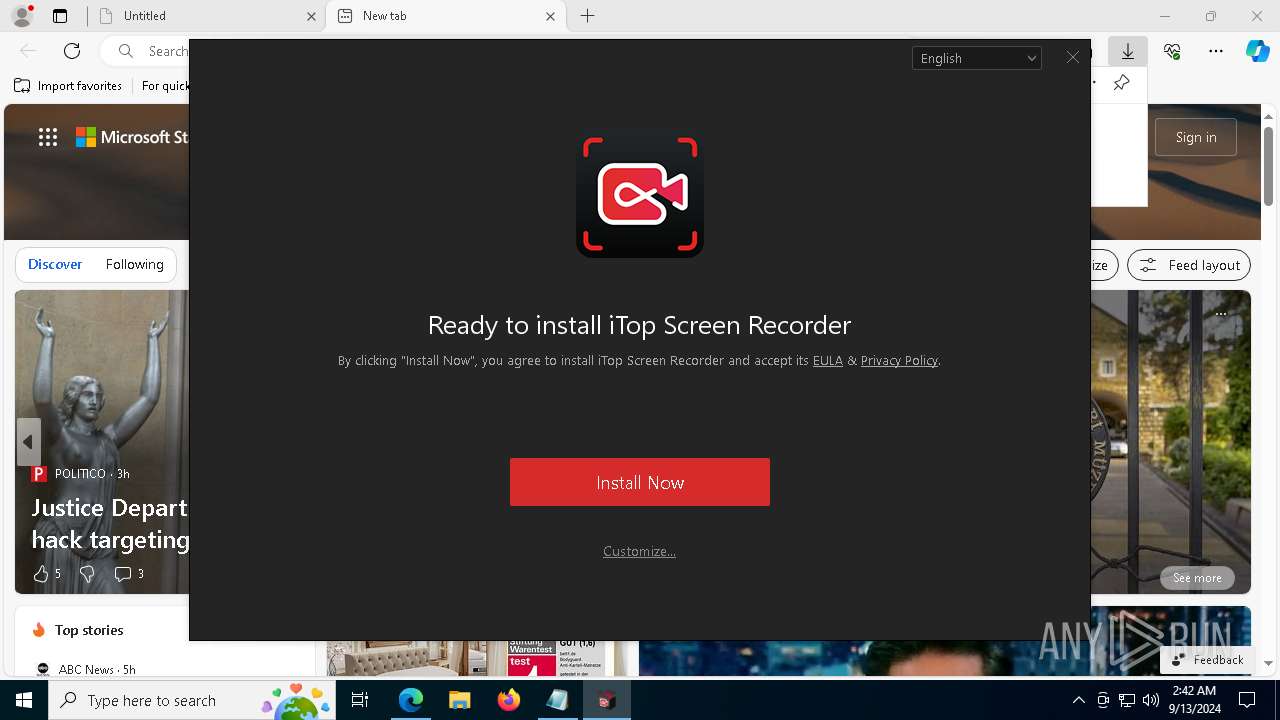1280x720 pixels.
Task: Dislike the POLITICO story
Action: [87, 574]
